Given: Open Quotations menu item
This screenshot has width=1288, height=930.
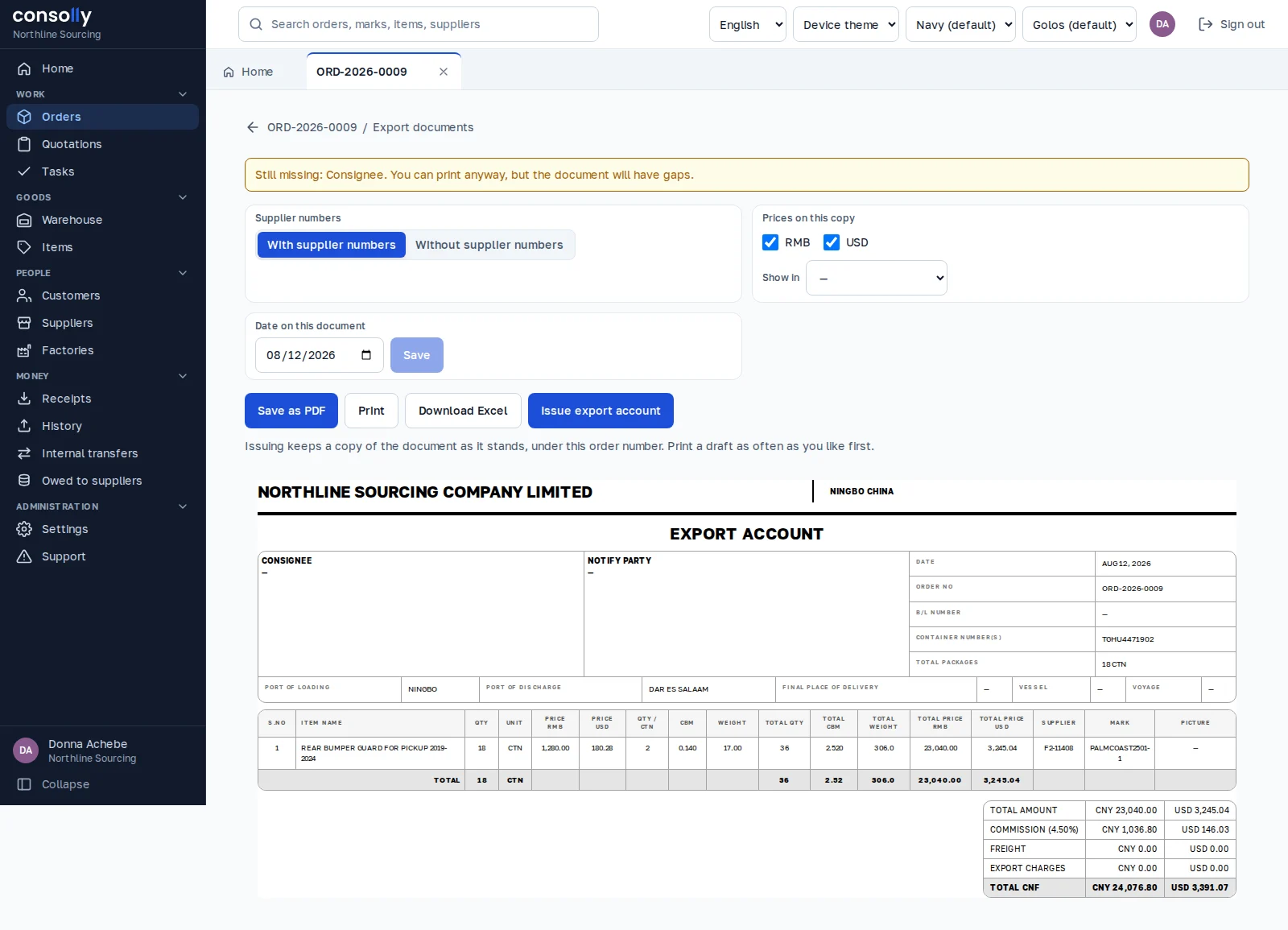Looking at the screenshot, I should pyautogui.click(x=102, y=144).
